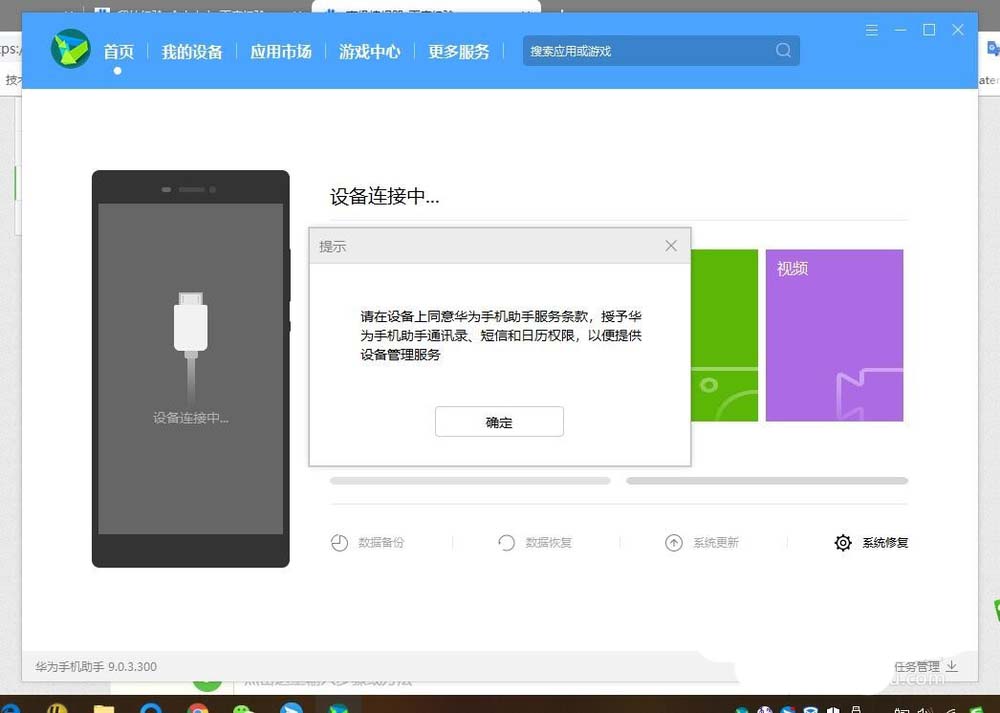Open the 我的设备 tab
The height and width of the screenshot is (713, 1000).
pyautogui.click(x=192, y=52)
